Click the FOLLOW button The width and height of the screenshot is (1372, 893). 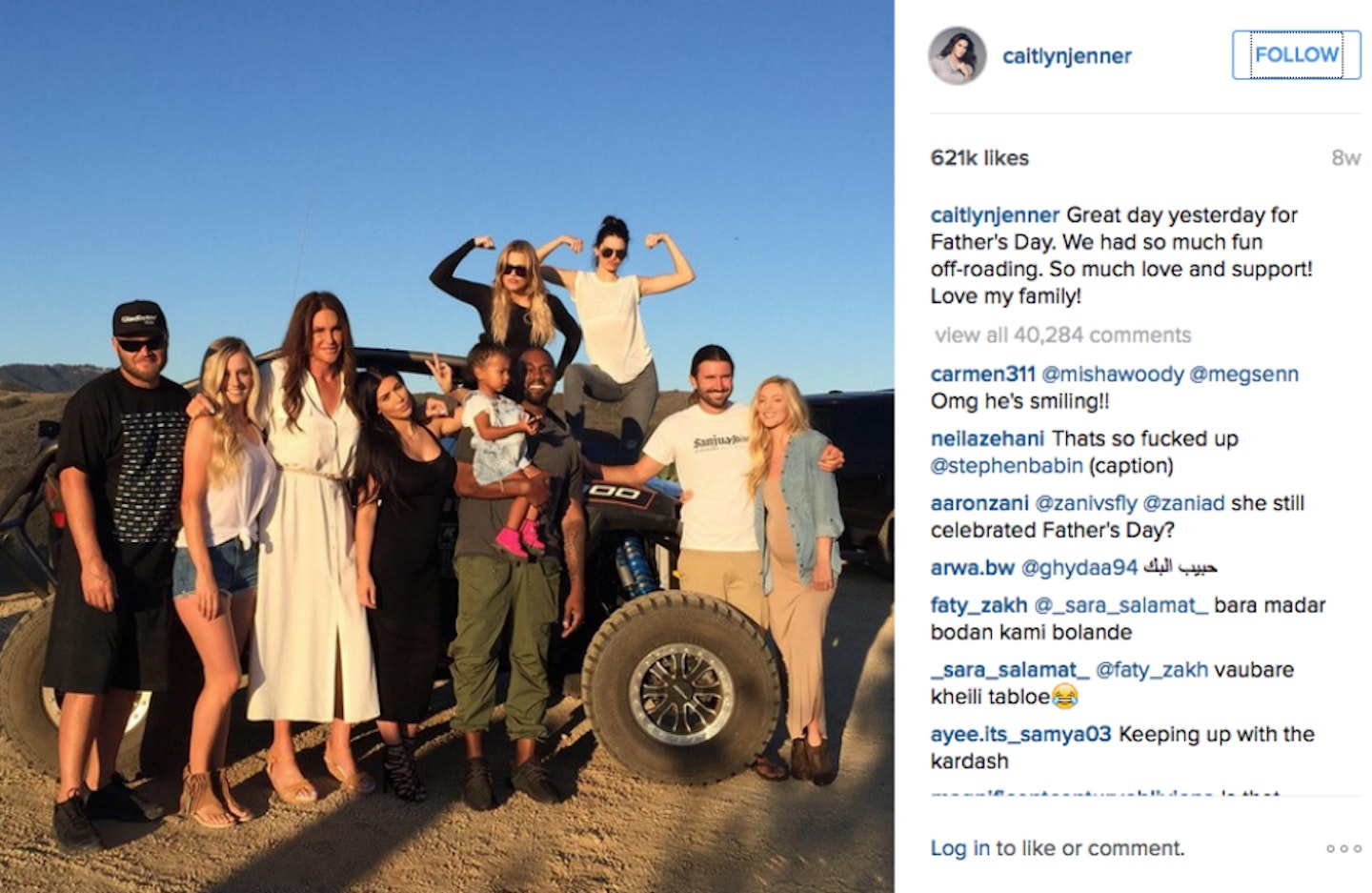click(x=1296, y=54)
